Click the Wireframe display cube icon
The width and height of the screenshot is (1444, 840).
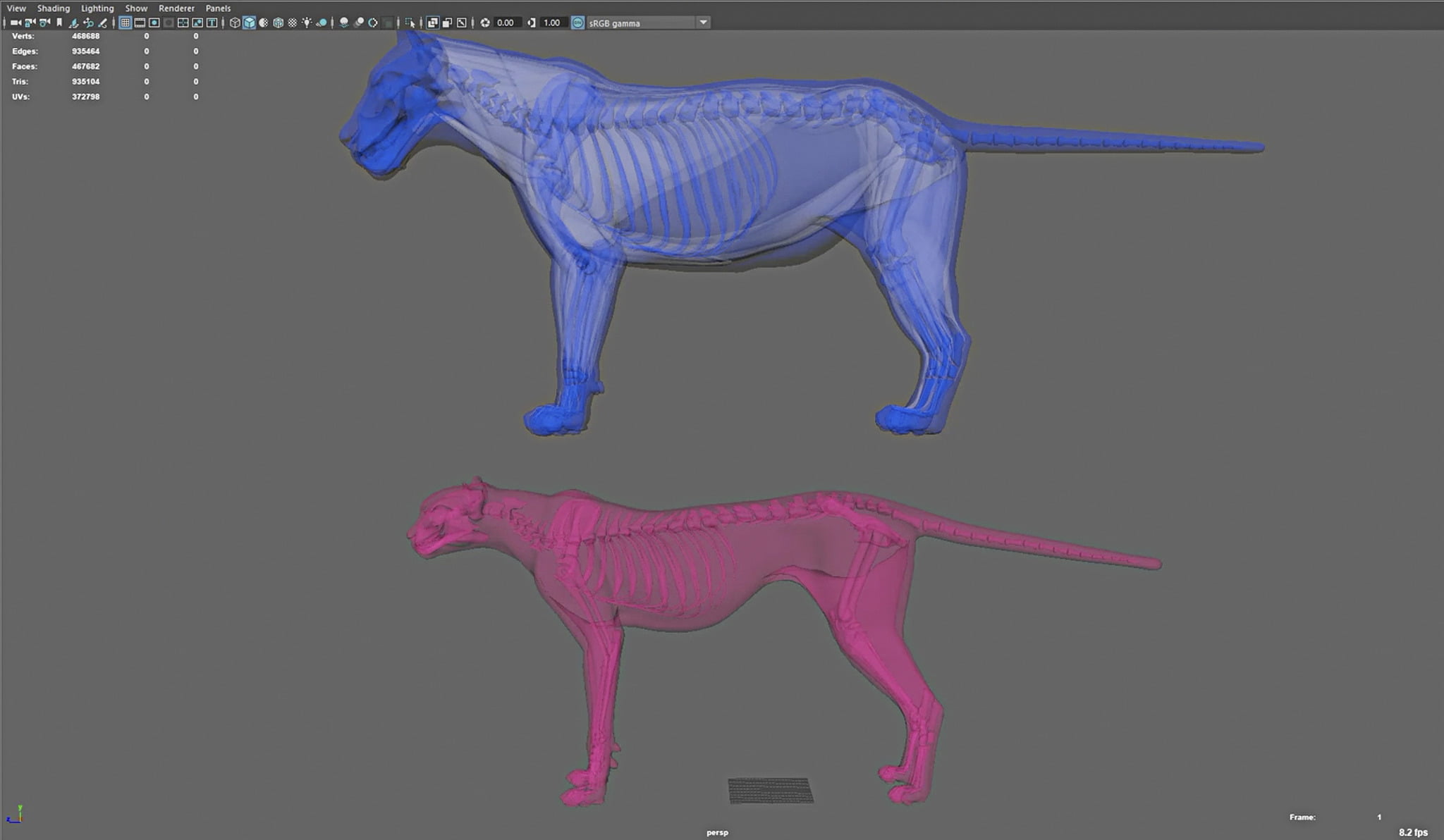tap(235, 23)
